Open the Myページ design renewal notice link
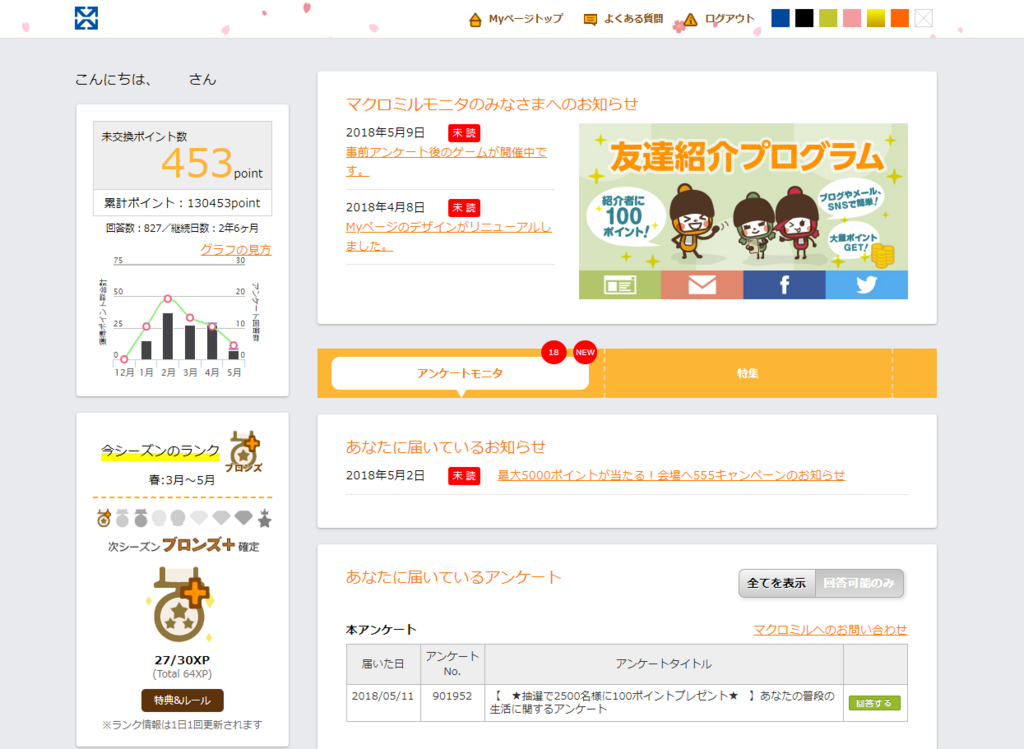 tap(449, 236)
